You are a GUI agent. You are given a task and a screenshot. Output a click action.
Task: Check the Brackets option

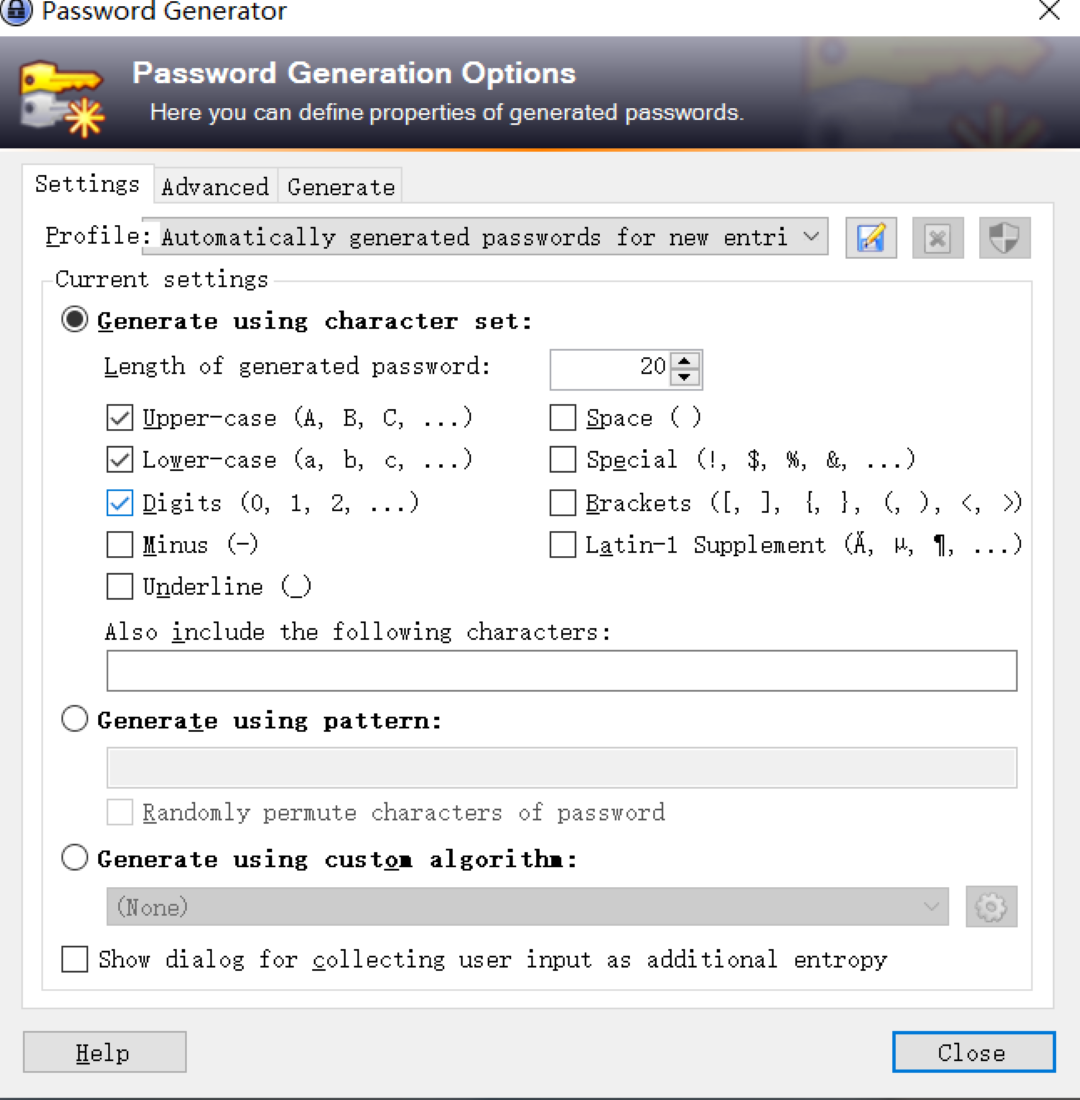point(562,502)
